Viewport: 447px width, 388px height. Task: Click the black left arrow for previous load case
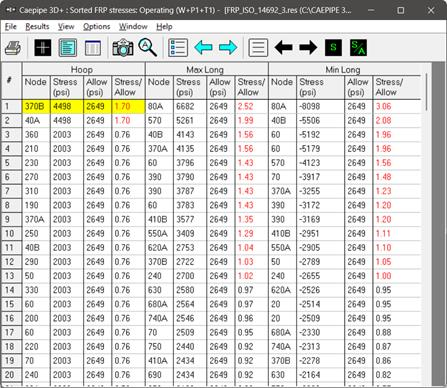click(x=283, y=47)
